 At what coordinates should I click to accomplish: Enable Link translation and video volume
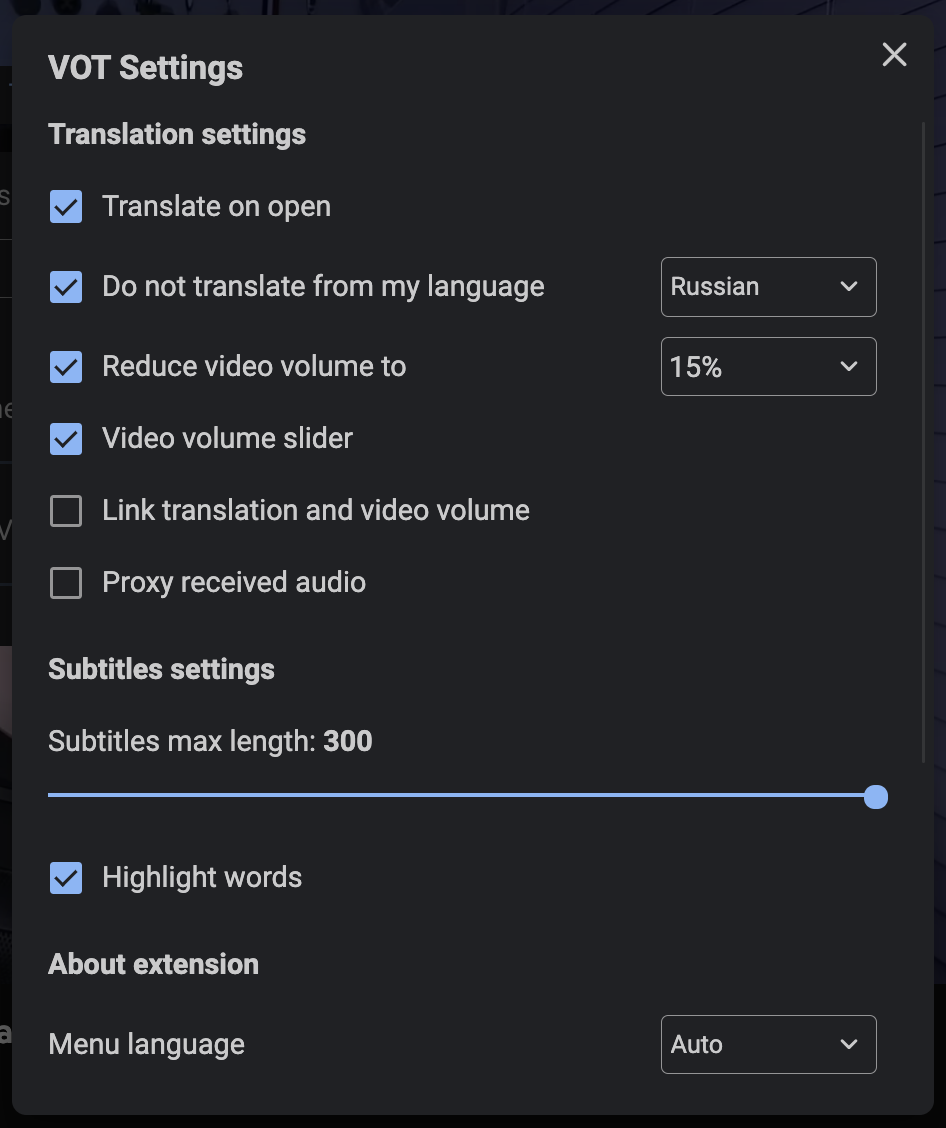tap(65, 510)
